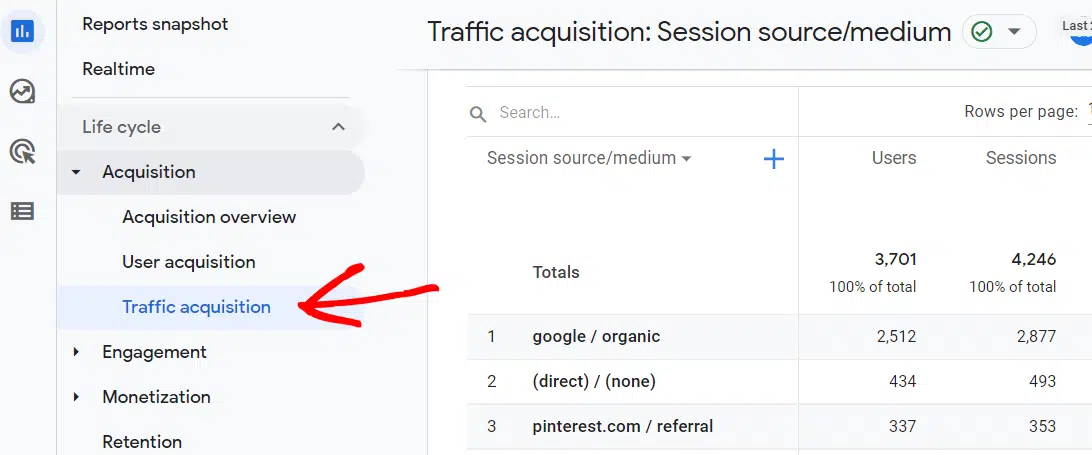Open the Reports icon in left rail
This screenshot has height=455, width=1092.
click(x=22, y=31)
